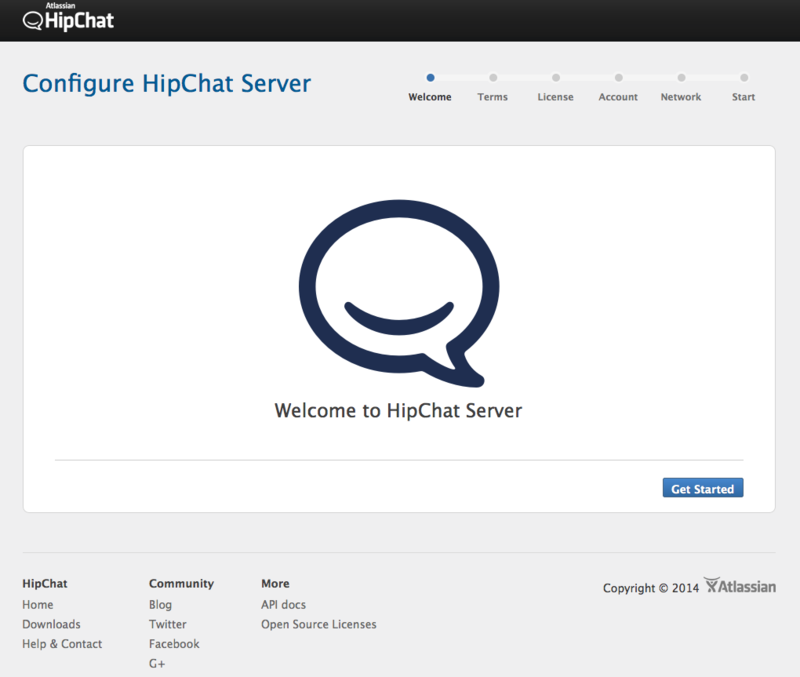
Task: Go to the License step label
Action: [555, 97]
